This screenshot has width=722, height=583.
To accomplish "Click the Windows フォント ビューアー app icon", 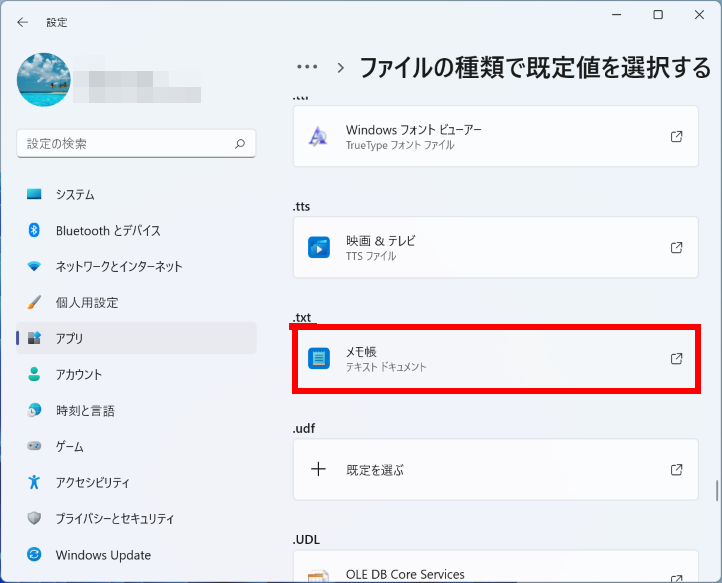I will 319,136.
